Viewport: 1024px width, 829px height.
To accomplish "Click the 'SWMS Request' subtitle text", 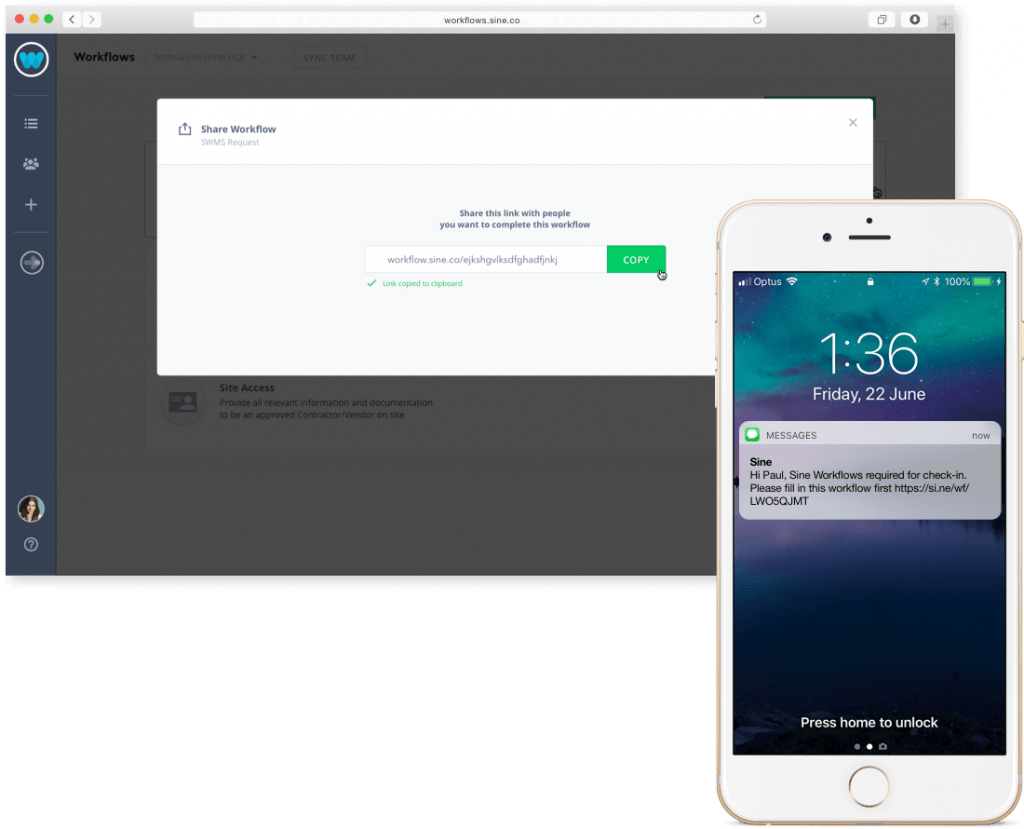I will pyautogui.click(x=230, y=142).
